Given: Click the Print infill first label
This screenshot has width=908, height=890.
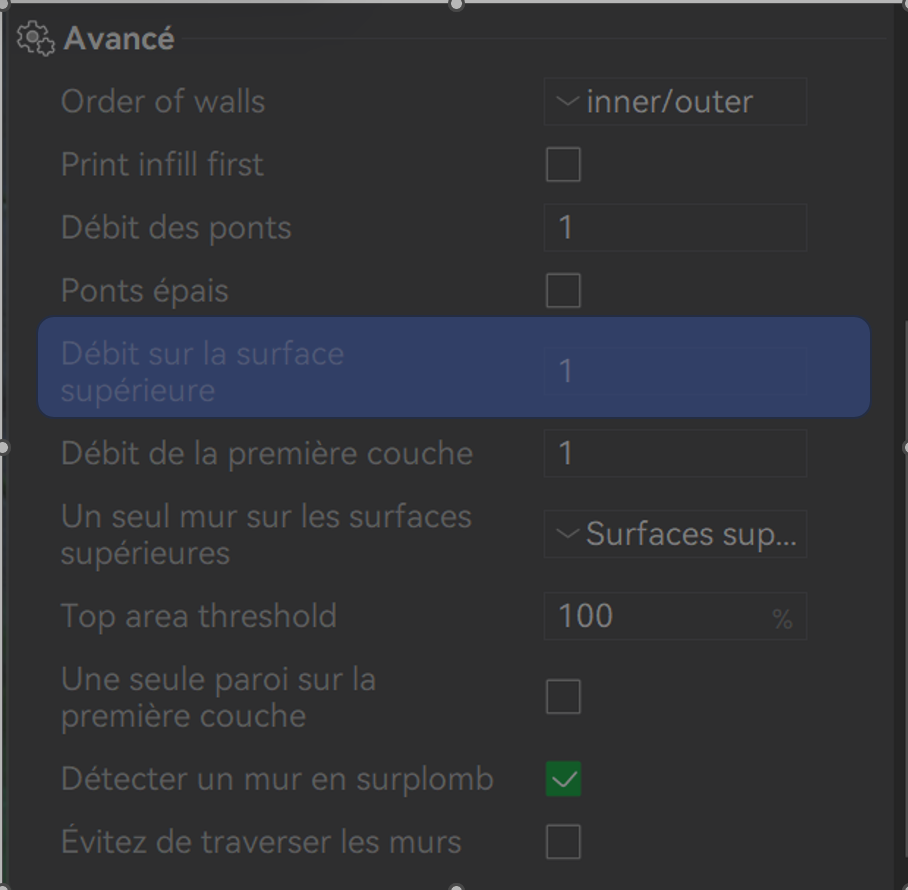Looking at the screenshot, I should (162, 165).
